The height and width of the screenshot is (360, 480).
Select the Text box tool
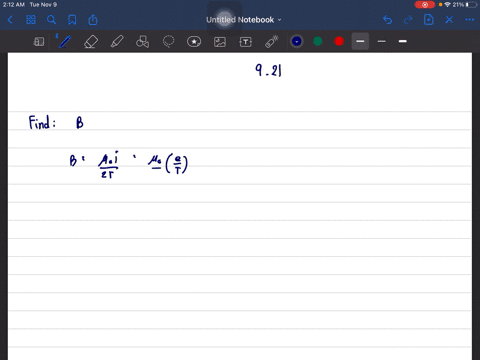pos(246,42)
